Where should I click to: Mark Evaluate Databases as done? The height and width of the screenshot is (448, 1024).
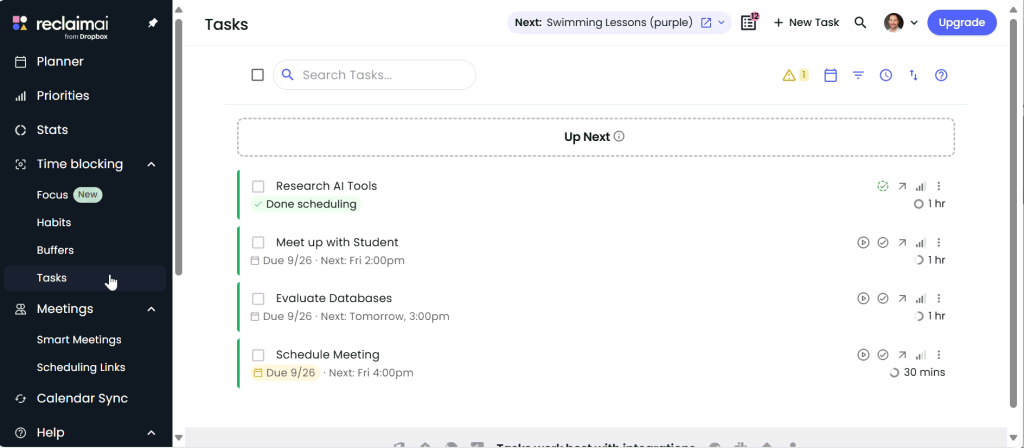click(x=883, y=298)
